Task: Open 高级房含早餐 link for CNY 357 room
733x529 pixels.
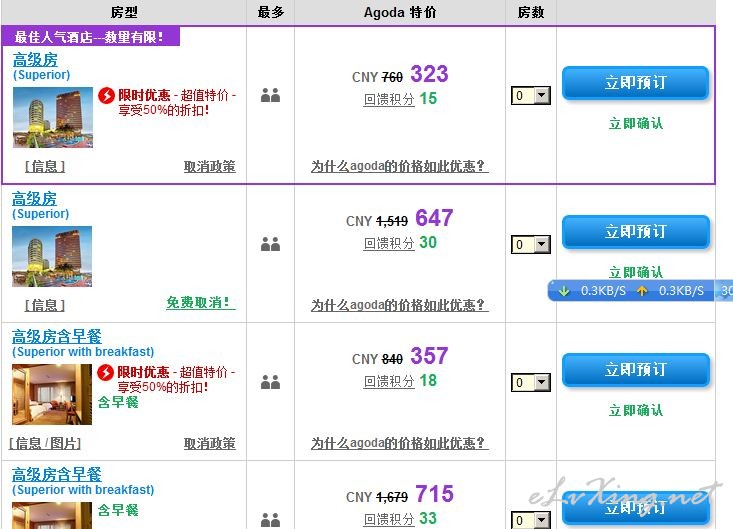Action: [57, 336]
